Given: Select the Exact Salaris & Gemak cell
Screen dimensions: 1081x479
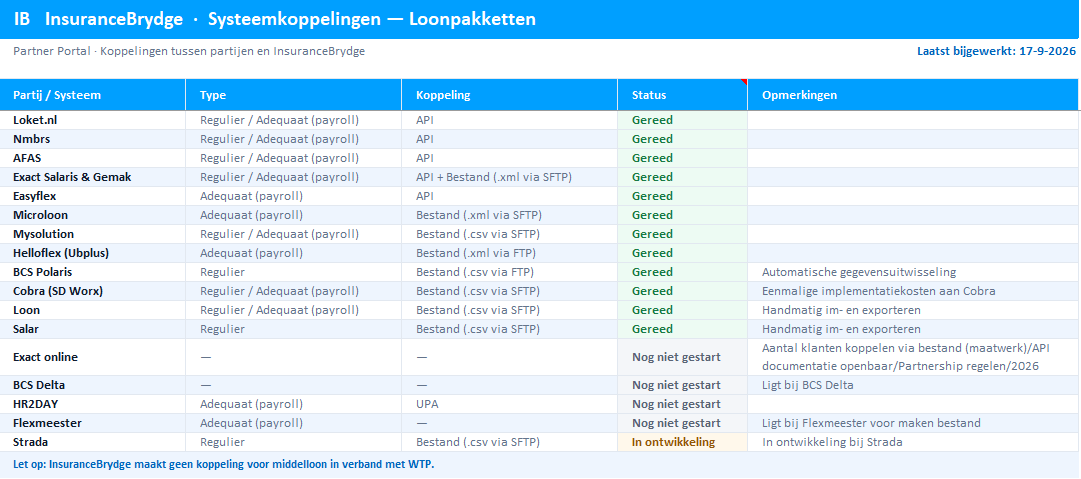Looking at the screenshot, I should [93, 177].
